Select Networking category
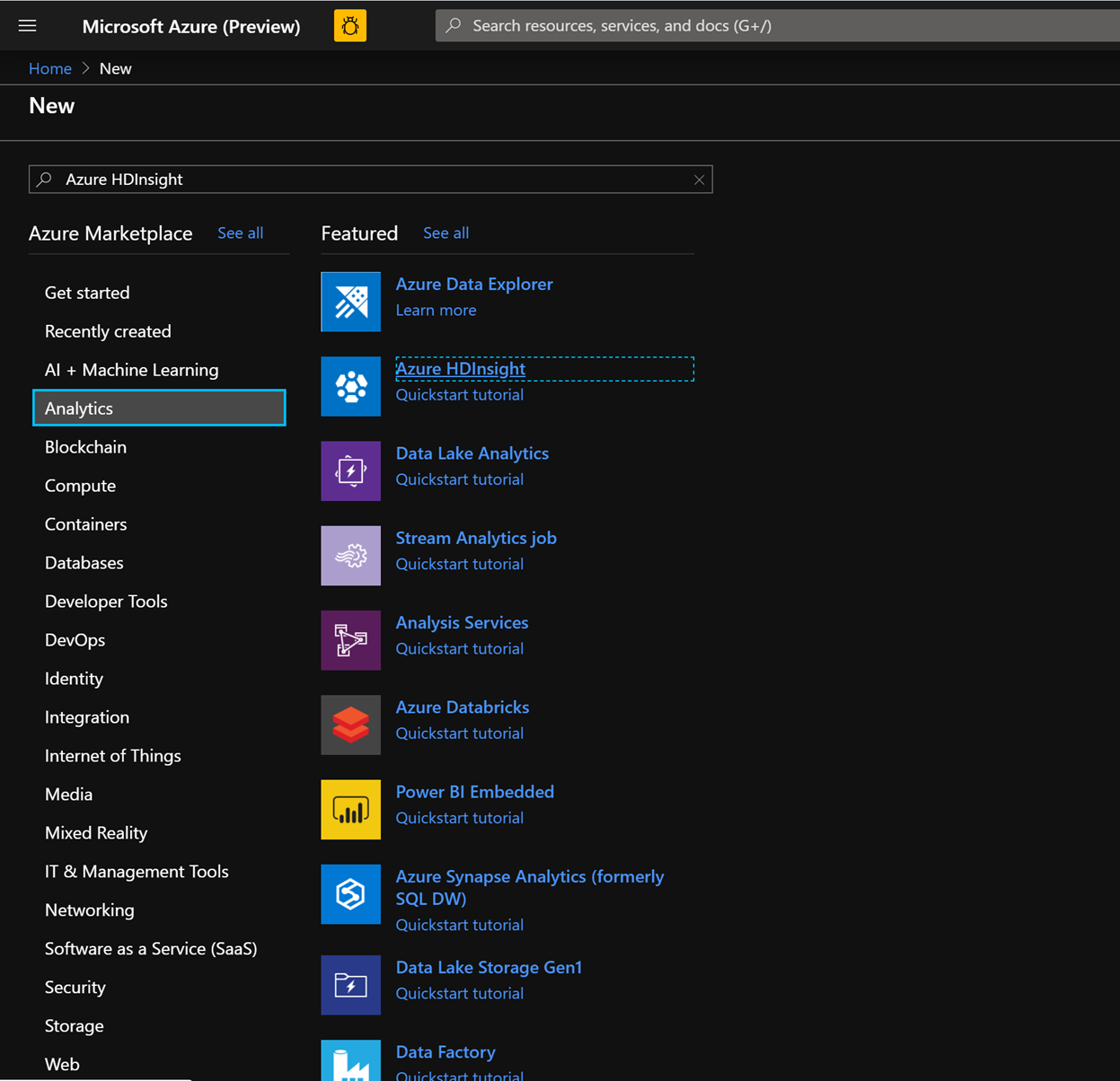This screenshot has width=1120, height=1081. pyautogui.click(x=90, y=910)
